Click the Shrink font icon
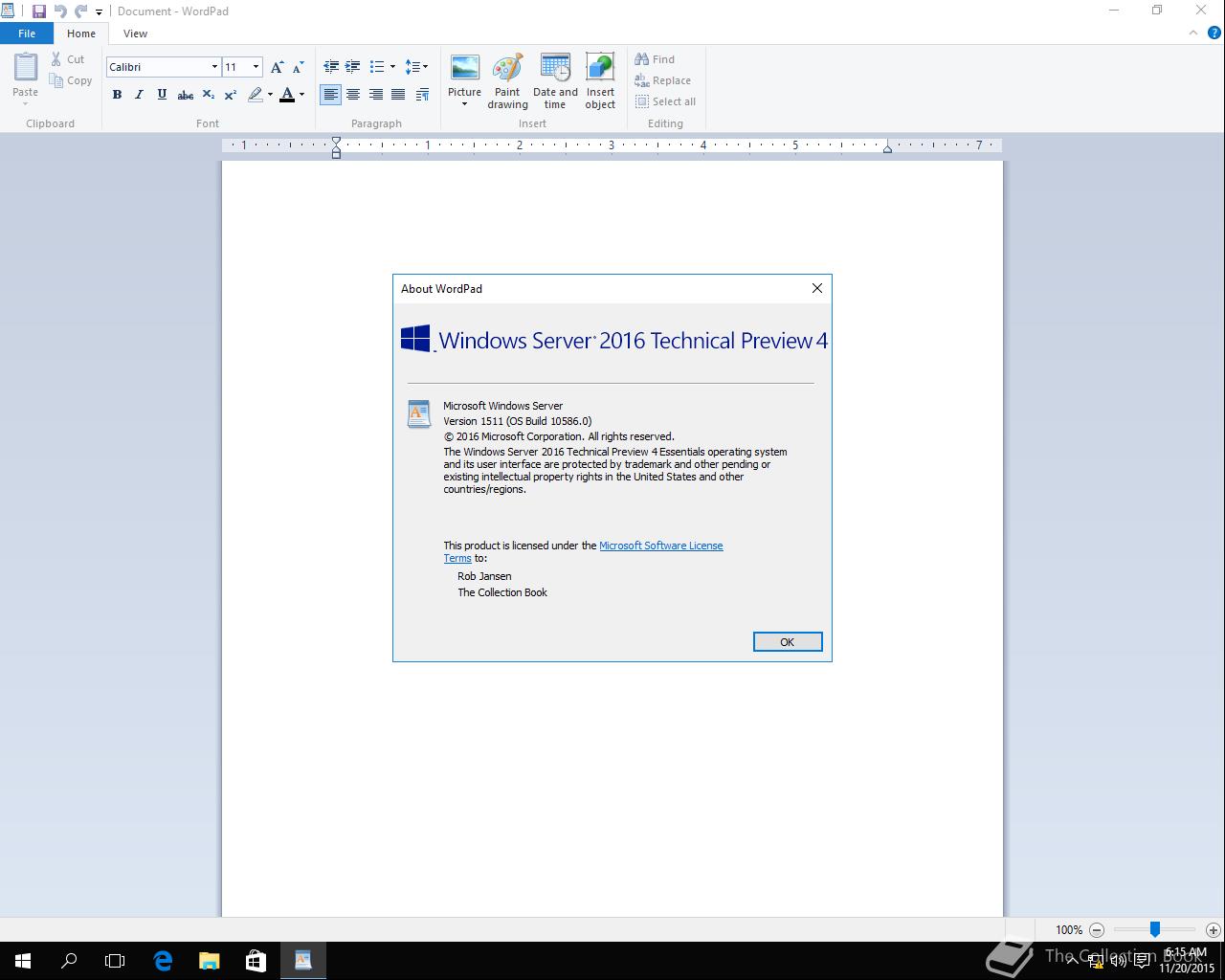The width and height of the screenshot is (1225, 980). 298,67
